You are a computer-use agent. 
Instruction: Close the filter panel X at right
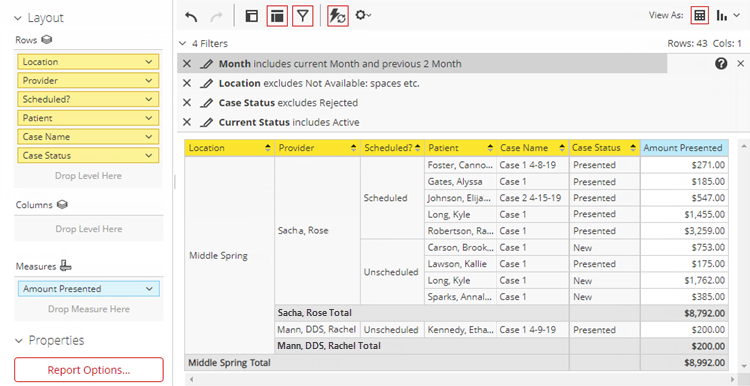pyautogui.click(x=740, y=64)
